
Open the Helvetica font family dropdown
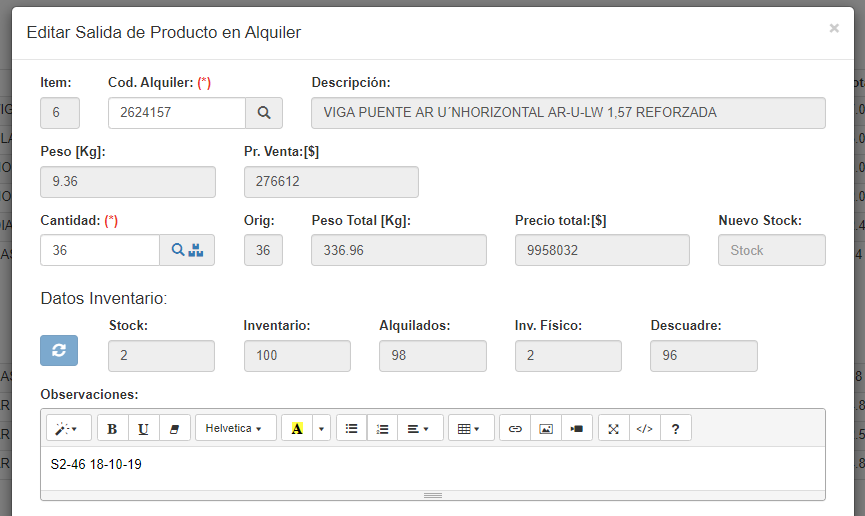235,428
